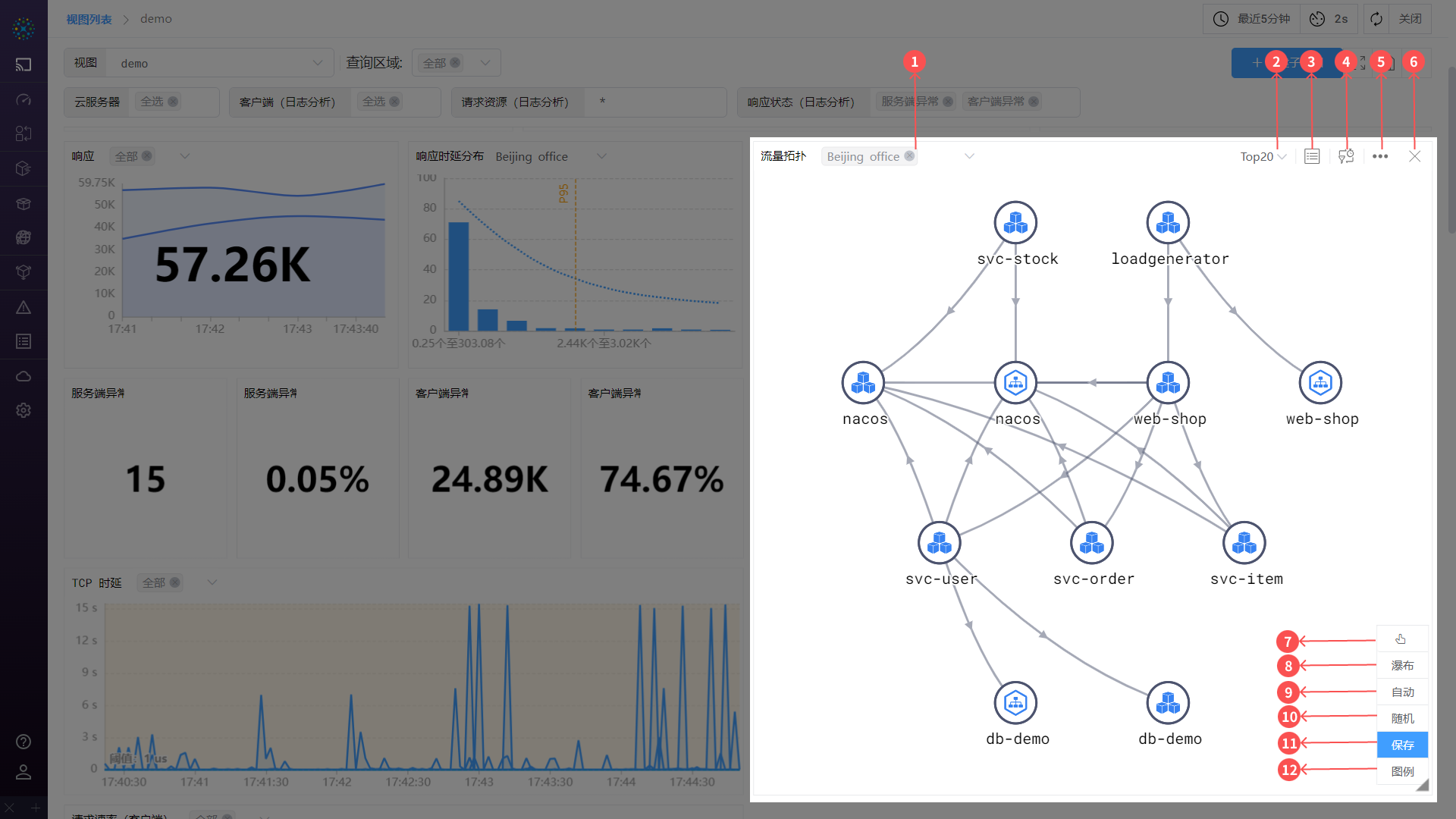The image size is (1456, 819).
Task: Click the svc-order node icon
Action: click(1091, 542)
